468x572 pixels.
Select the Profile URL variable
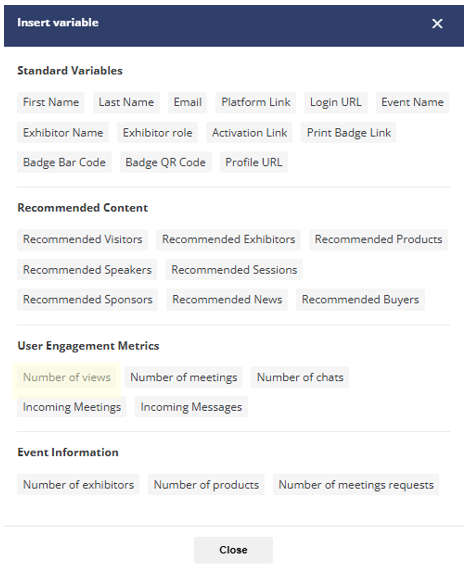pos(254,162)
